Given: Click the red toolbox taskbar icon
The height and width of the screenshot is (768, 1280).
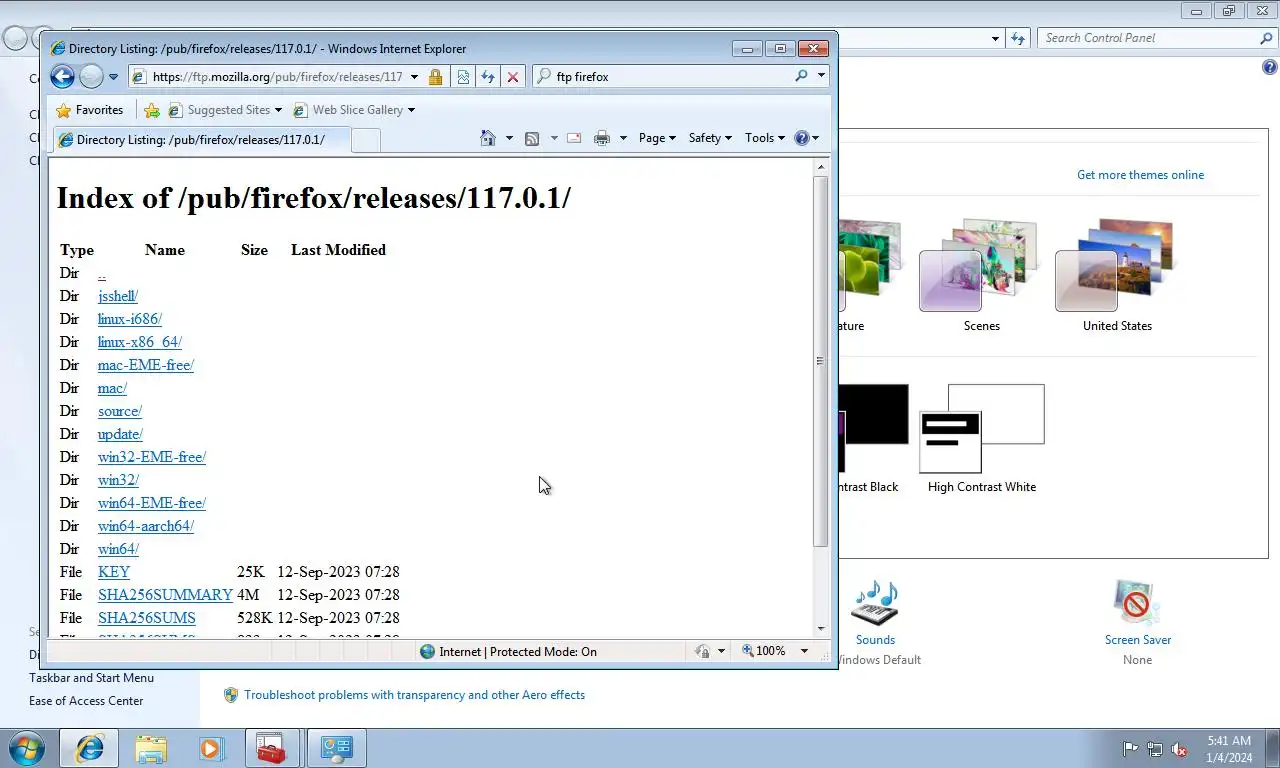Looking at the screenshot, I should (x=271, y=748).
